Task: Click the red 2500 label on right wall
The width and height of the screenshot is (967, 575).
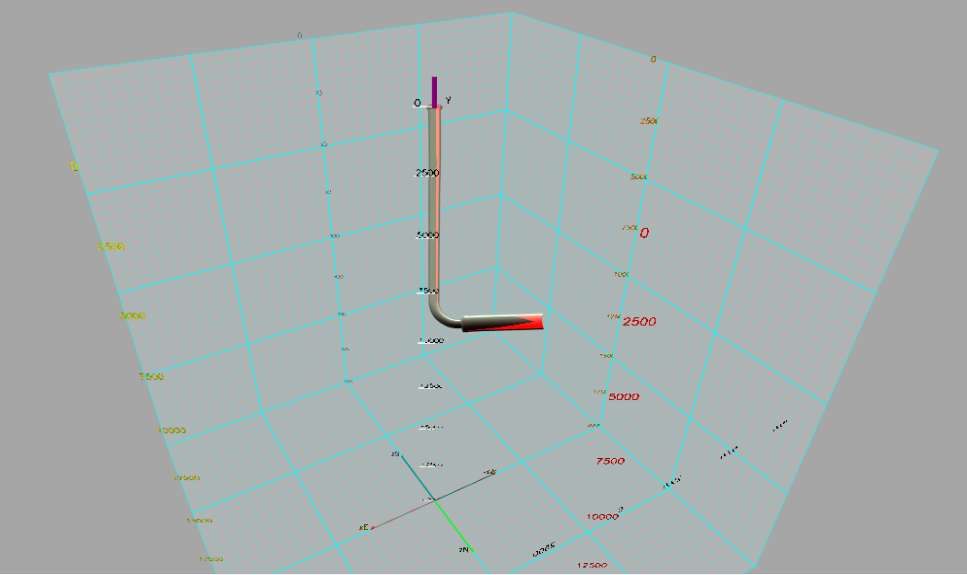Action: (x=639, y=322)
